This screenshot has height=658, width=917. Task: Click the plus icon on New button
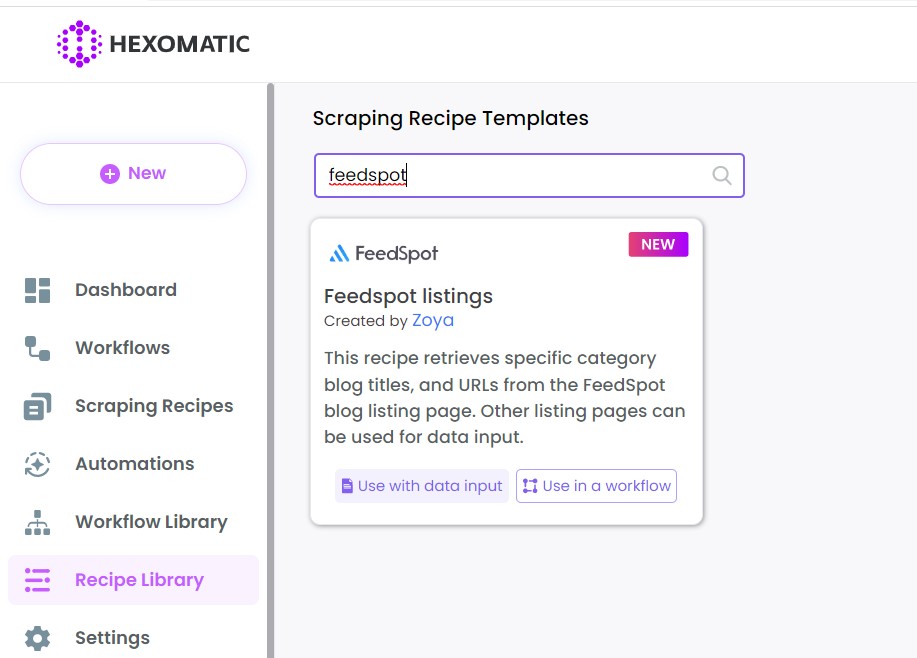(110, 174)
